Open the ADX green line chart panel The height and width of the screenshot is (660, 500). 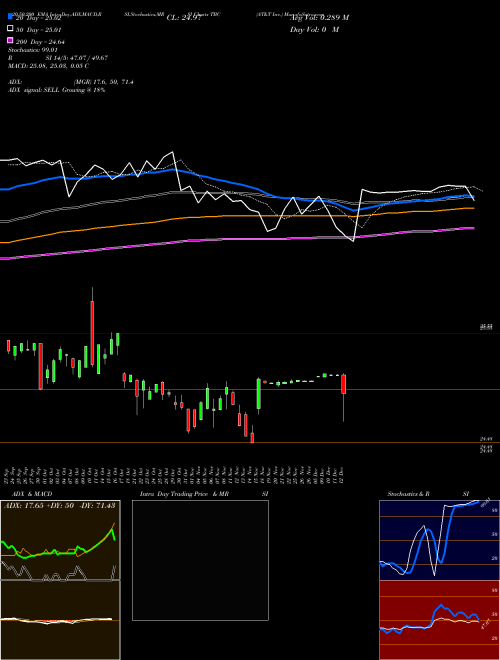[x=60, y=540]
